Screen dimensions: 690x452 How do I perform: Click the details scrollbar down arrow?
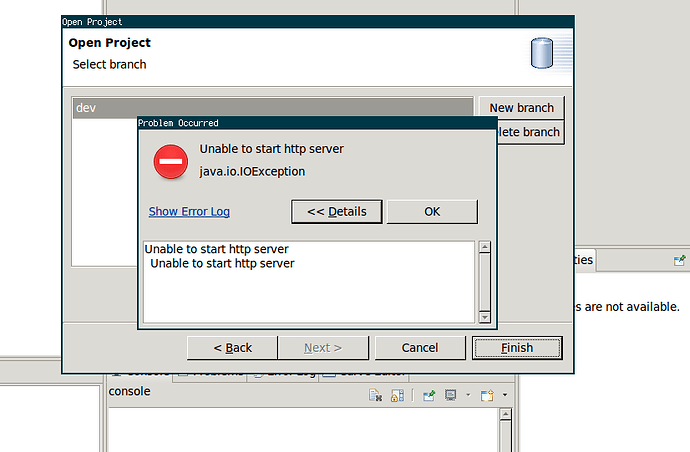click(x=485, y=316)
